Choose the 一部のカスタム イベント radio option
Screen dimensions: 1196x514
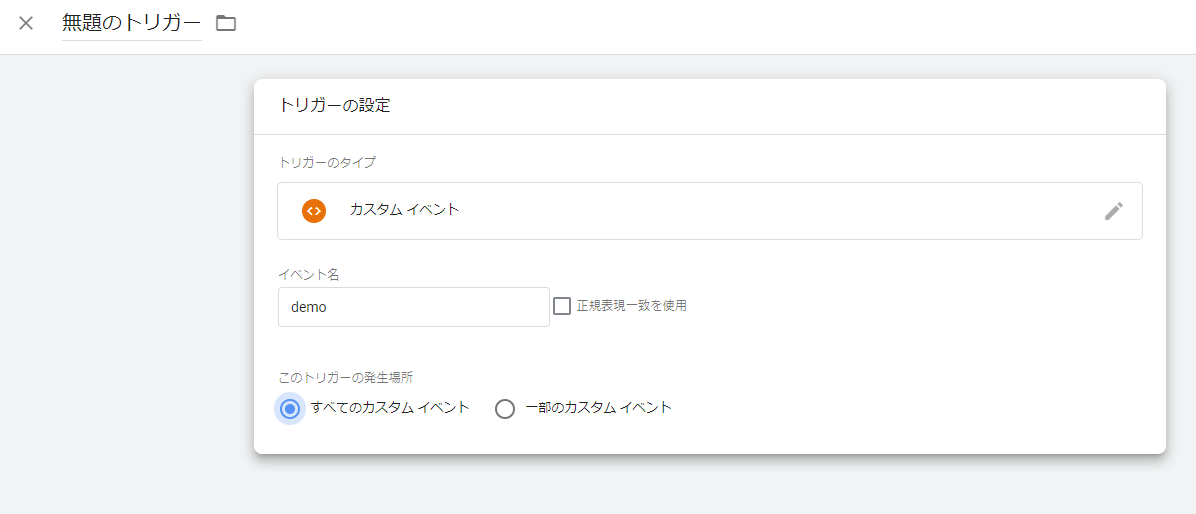coord(505,409)
